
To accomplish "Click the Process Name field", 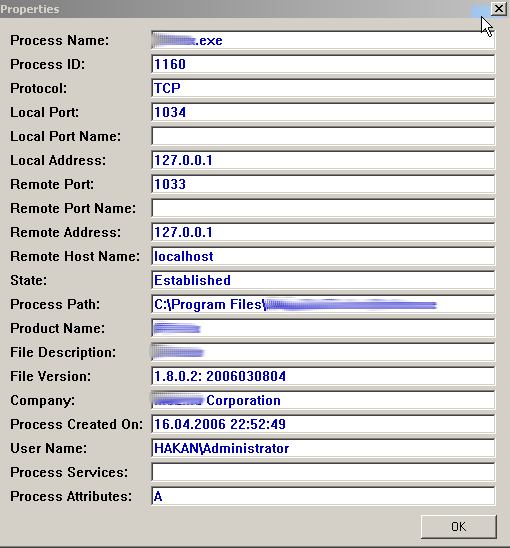I will 323,40.
